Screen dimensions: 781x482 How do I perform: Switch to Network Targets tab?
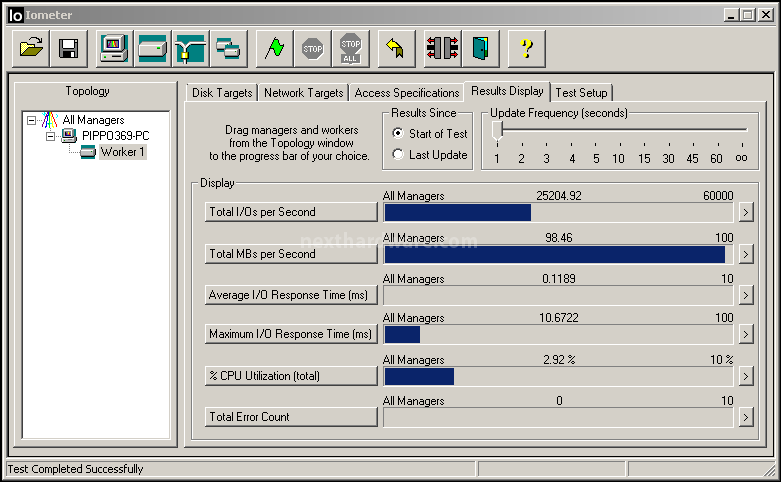(303, 93)
